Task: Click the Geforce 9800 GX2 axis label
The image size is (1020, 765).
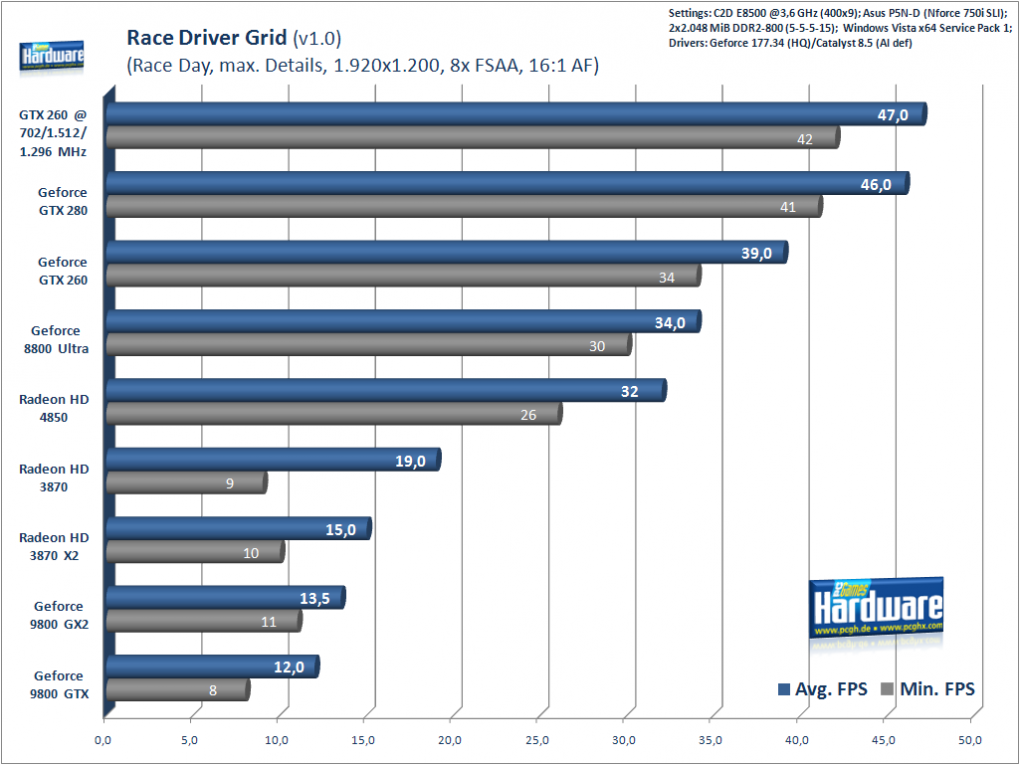Action: [59, 615]
